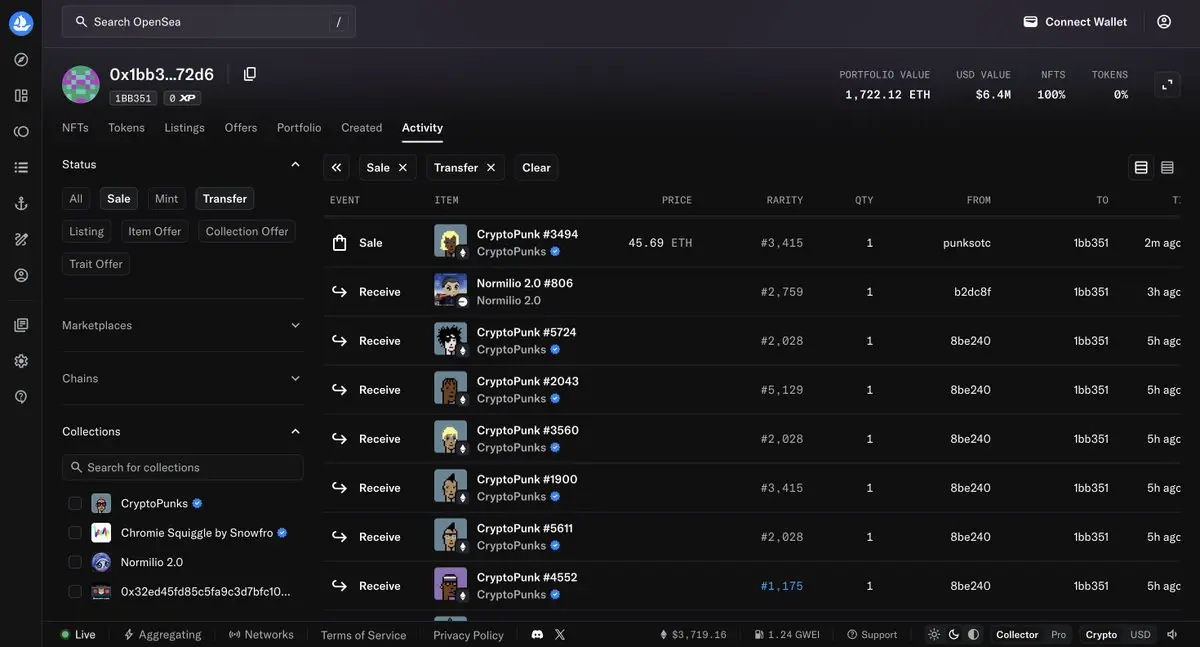
Task: Click the gas price 1.24 GWEI indicator
Action: pyautogui.click(x=789, y=634)
